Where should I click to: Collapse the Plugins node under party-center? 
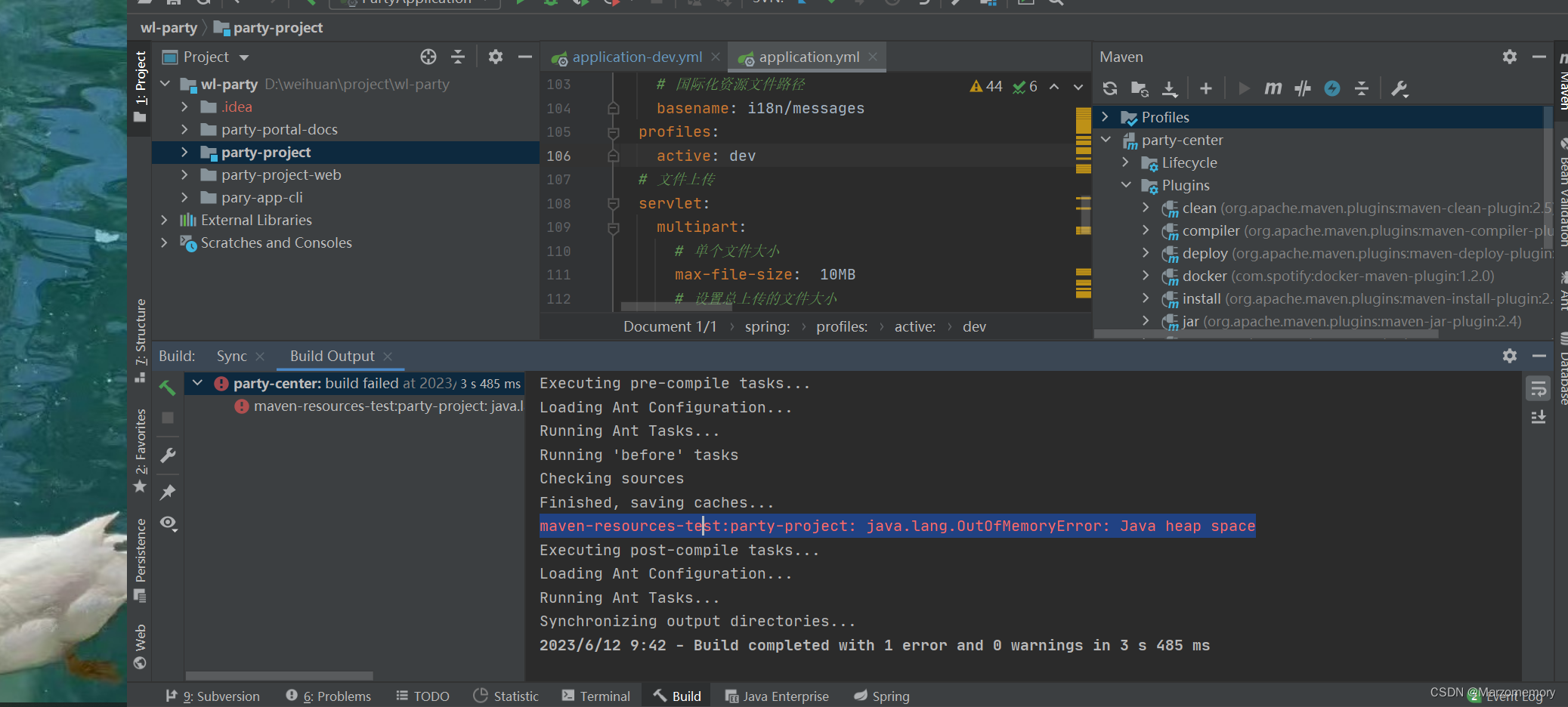point(1127,185)
